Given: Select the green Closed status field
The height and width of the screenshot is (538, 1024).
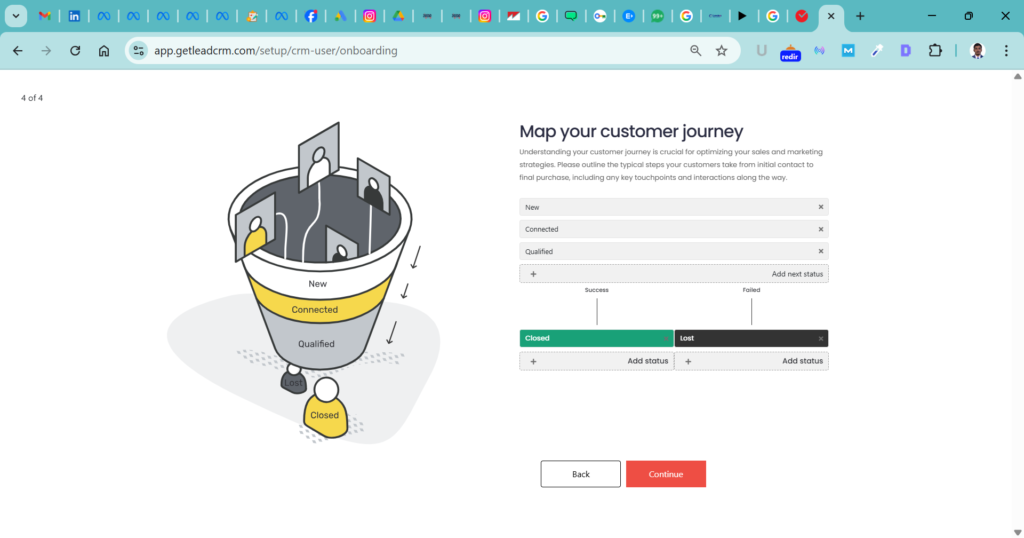Looking at the screenshot, I should [596, 338].
